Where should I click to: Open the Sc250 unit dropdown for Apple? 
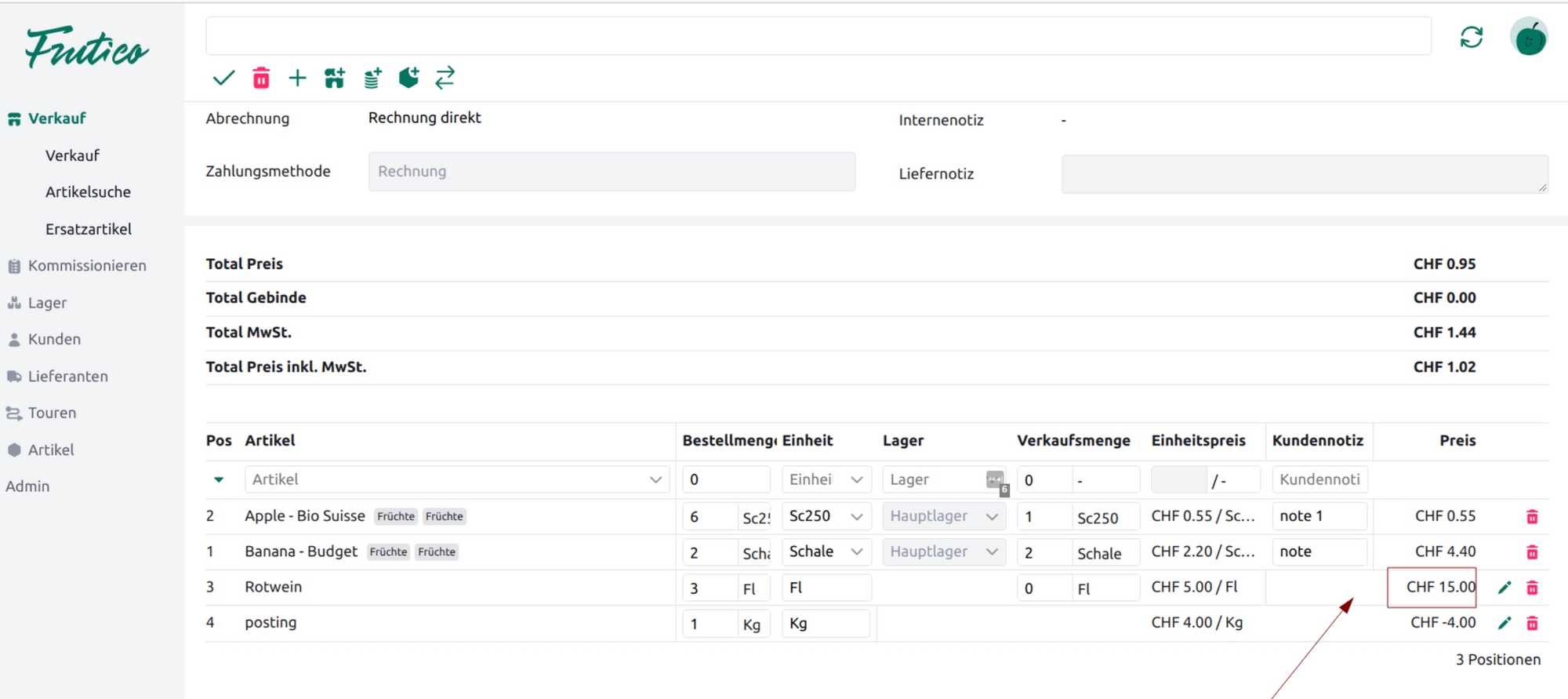click(x=826, y=516)
